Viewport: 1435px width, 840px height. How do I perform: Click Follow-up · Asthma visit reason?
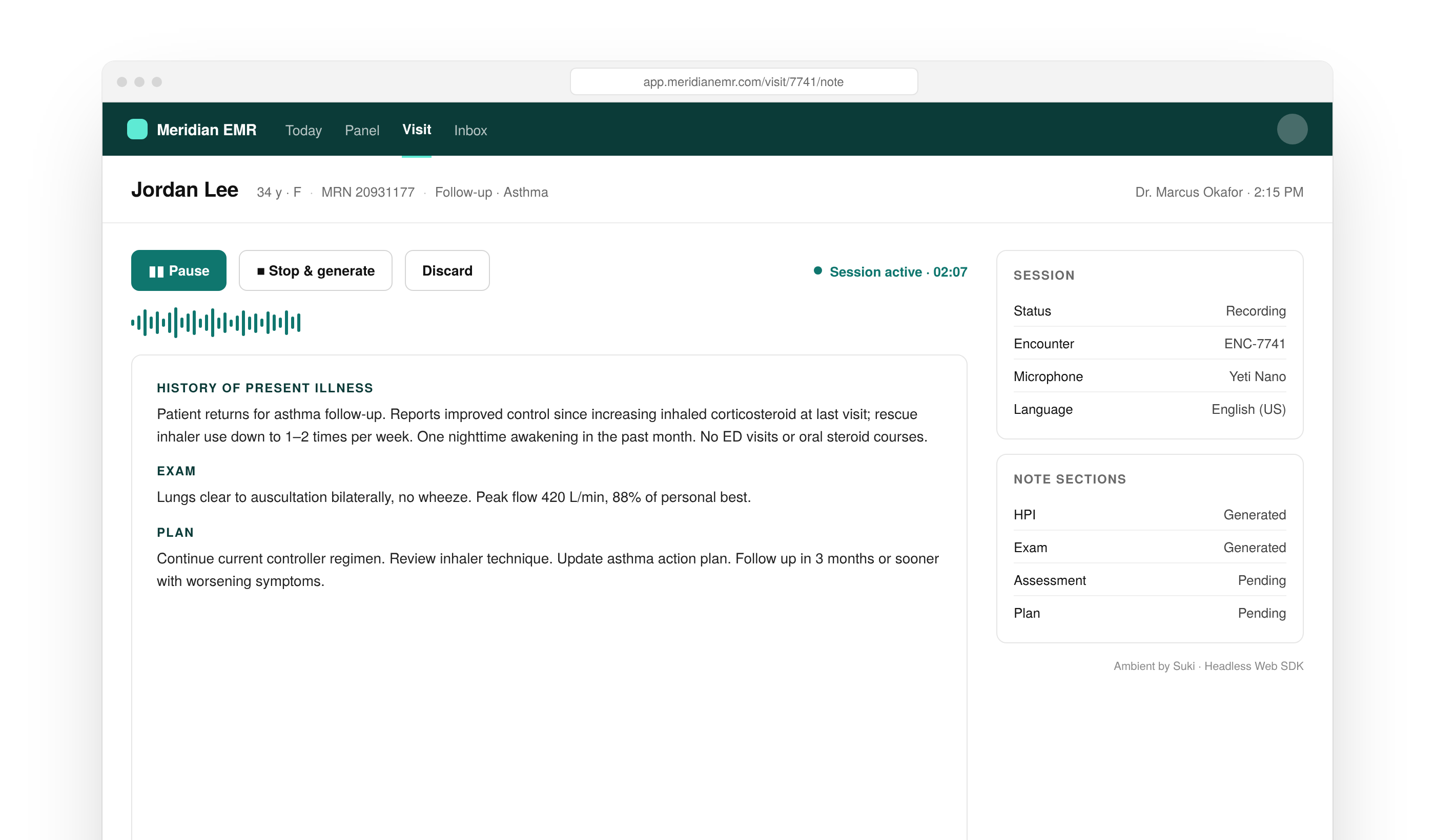(x=491, y=193)
